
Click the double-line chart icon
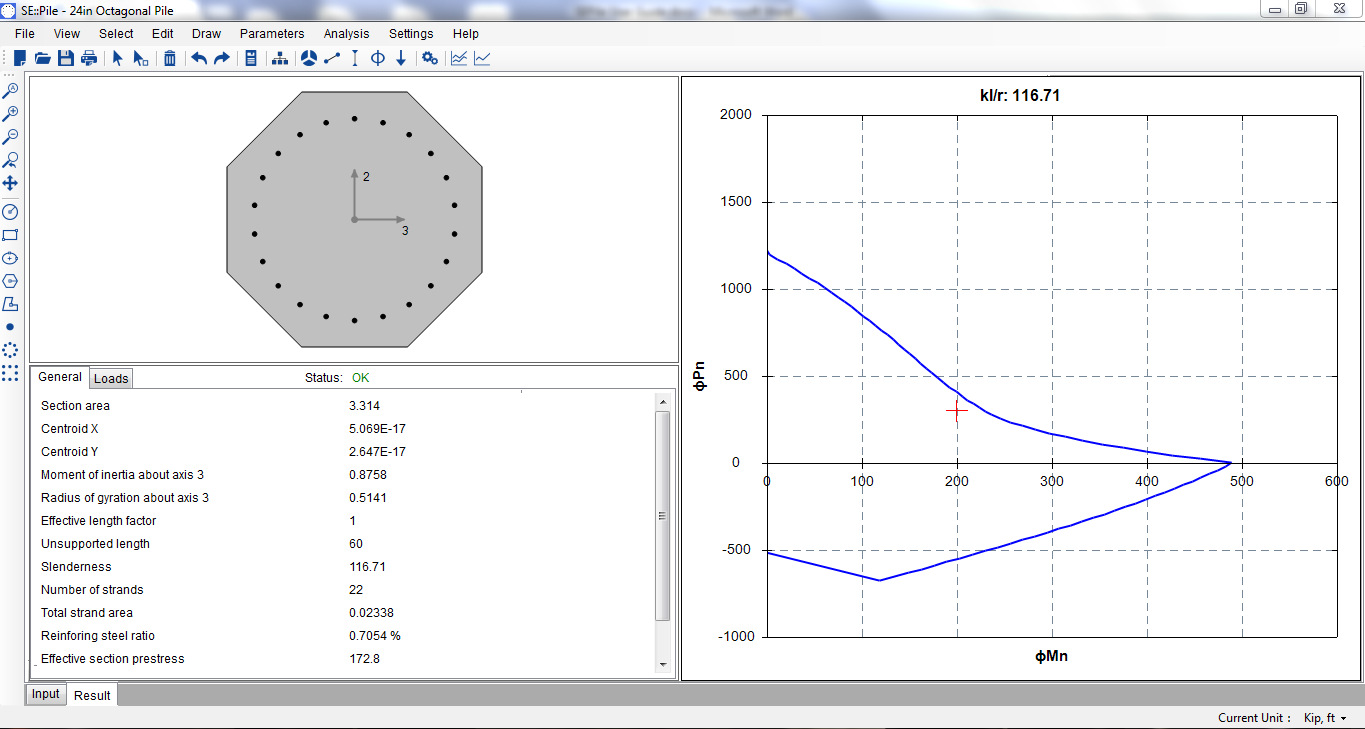(x=459, y=58)
